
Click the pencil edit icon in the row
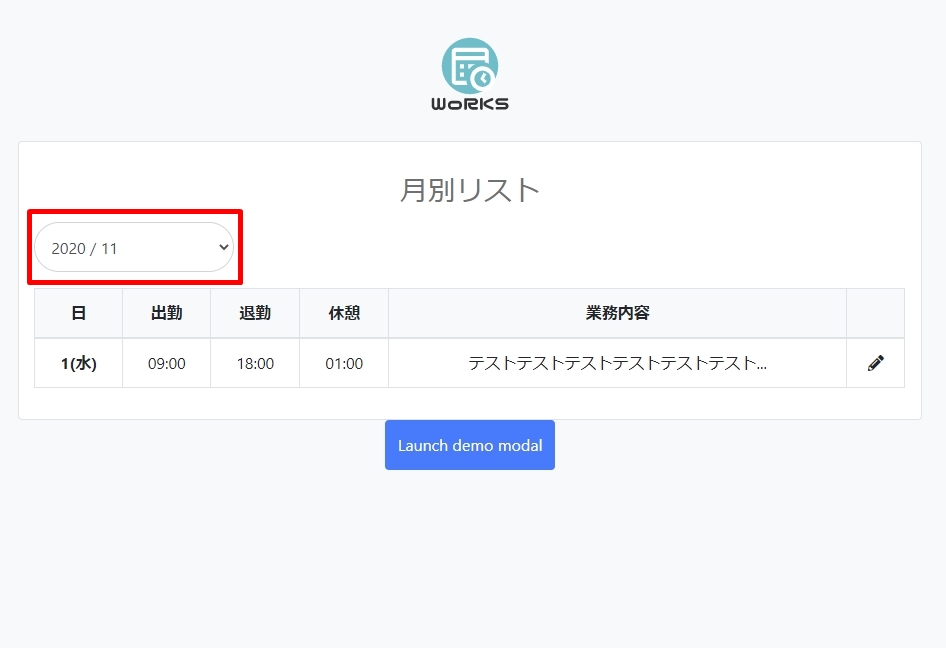click(875, 363)
